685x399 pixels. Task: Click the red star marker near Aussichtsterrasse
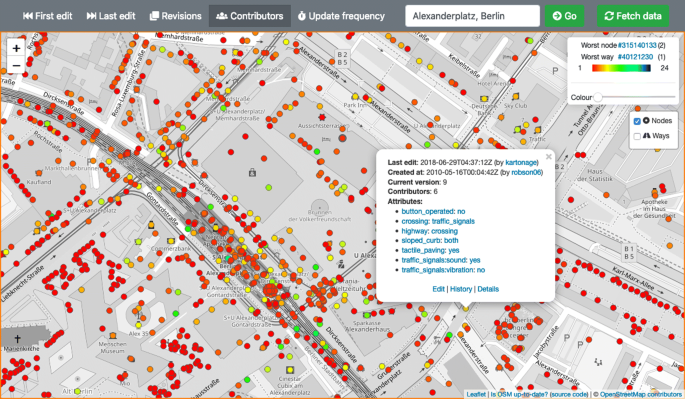pos(322,117)
